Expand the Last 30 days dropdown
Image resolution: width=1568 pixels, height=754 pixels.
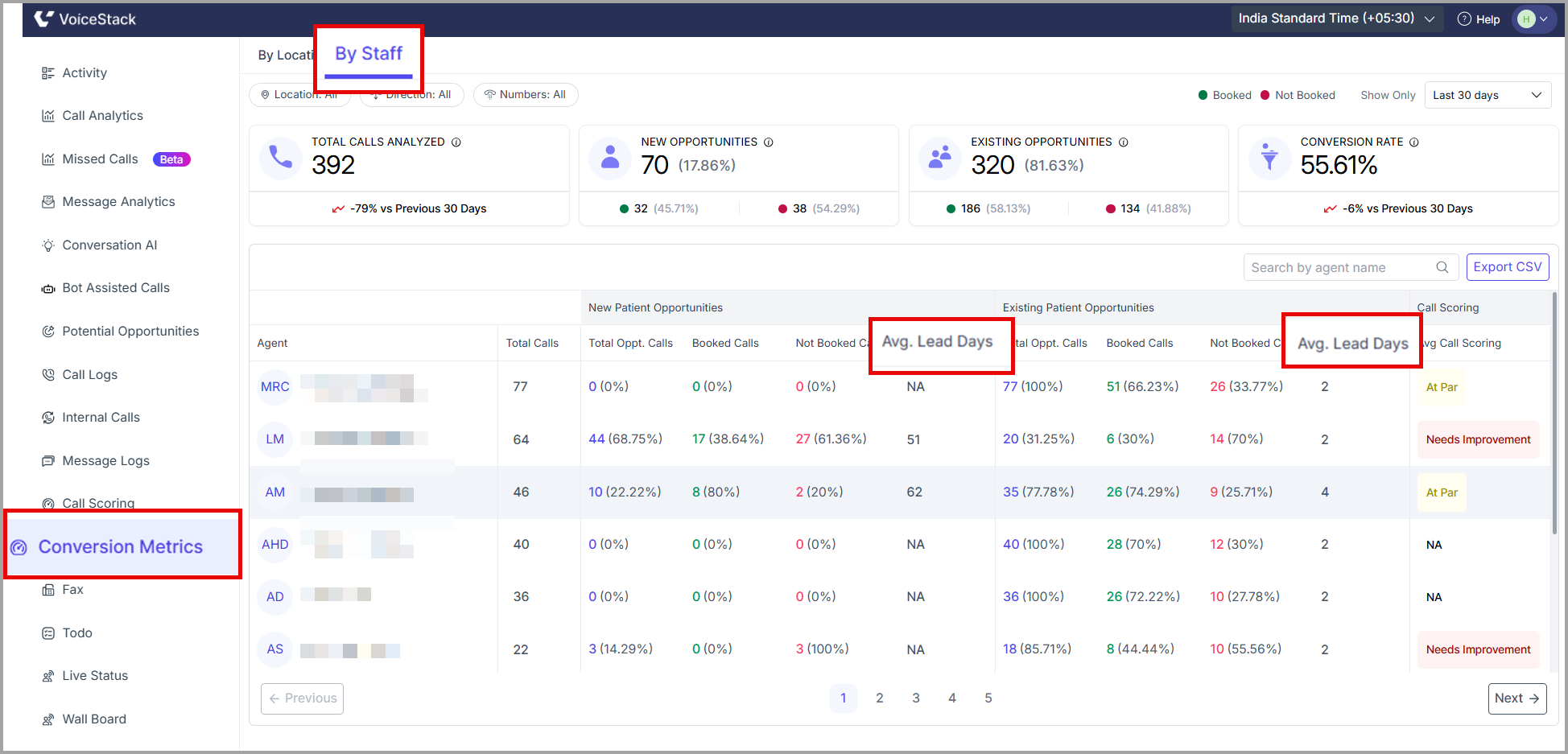click(1488, 95)
